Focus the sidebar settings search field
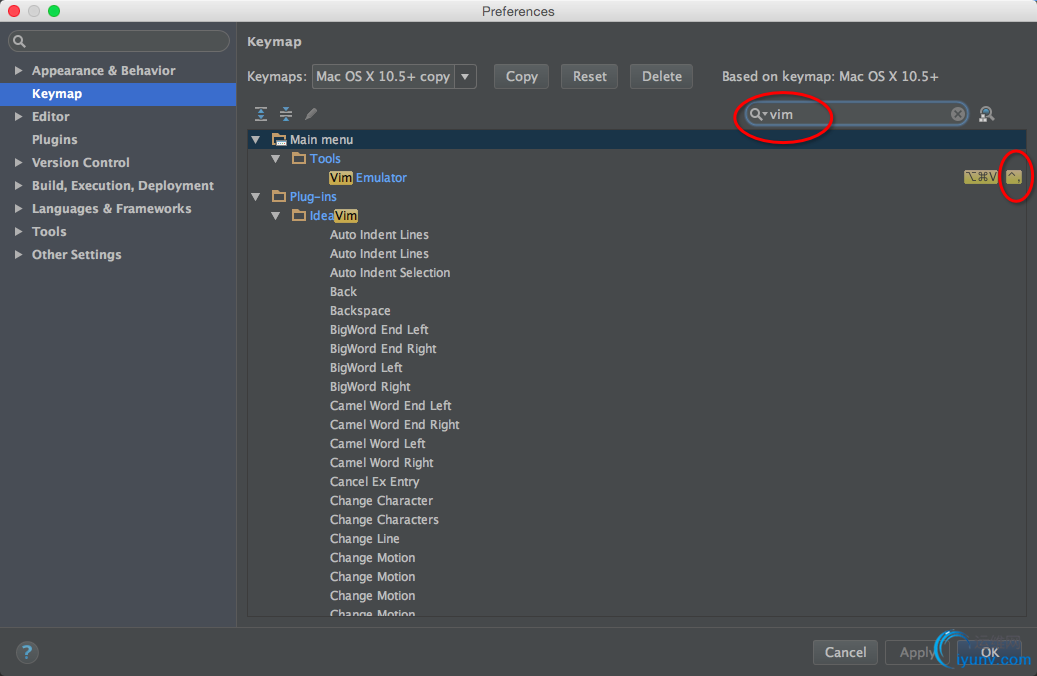The width and height of the screenshot is (1037, 676). pos(119,41)
